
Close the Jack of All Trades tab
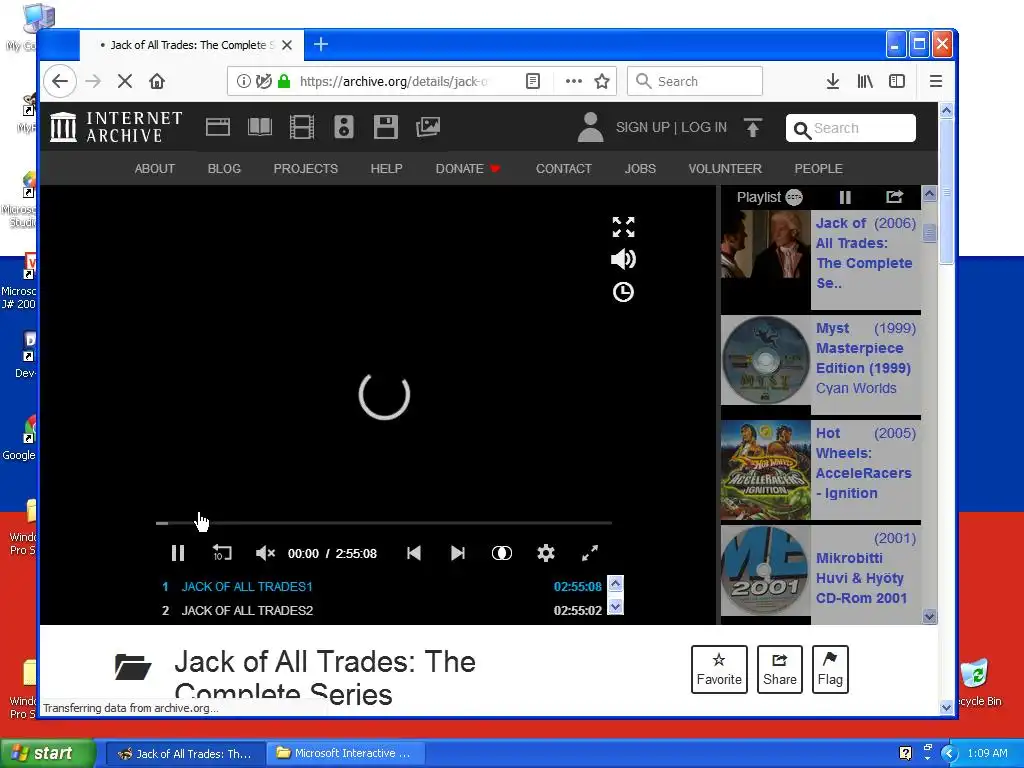tap(287, 45)
